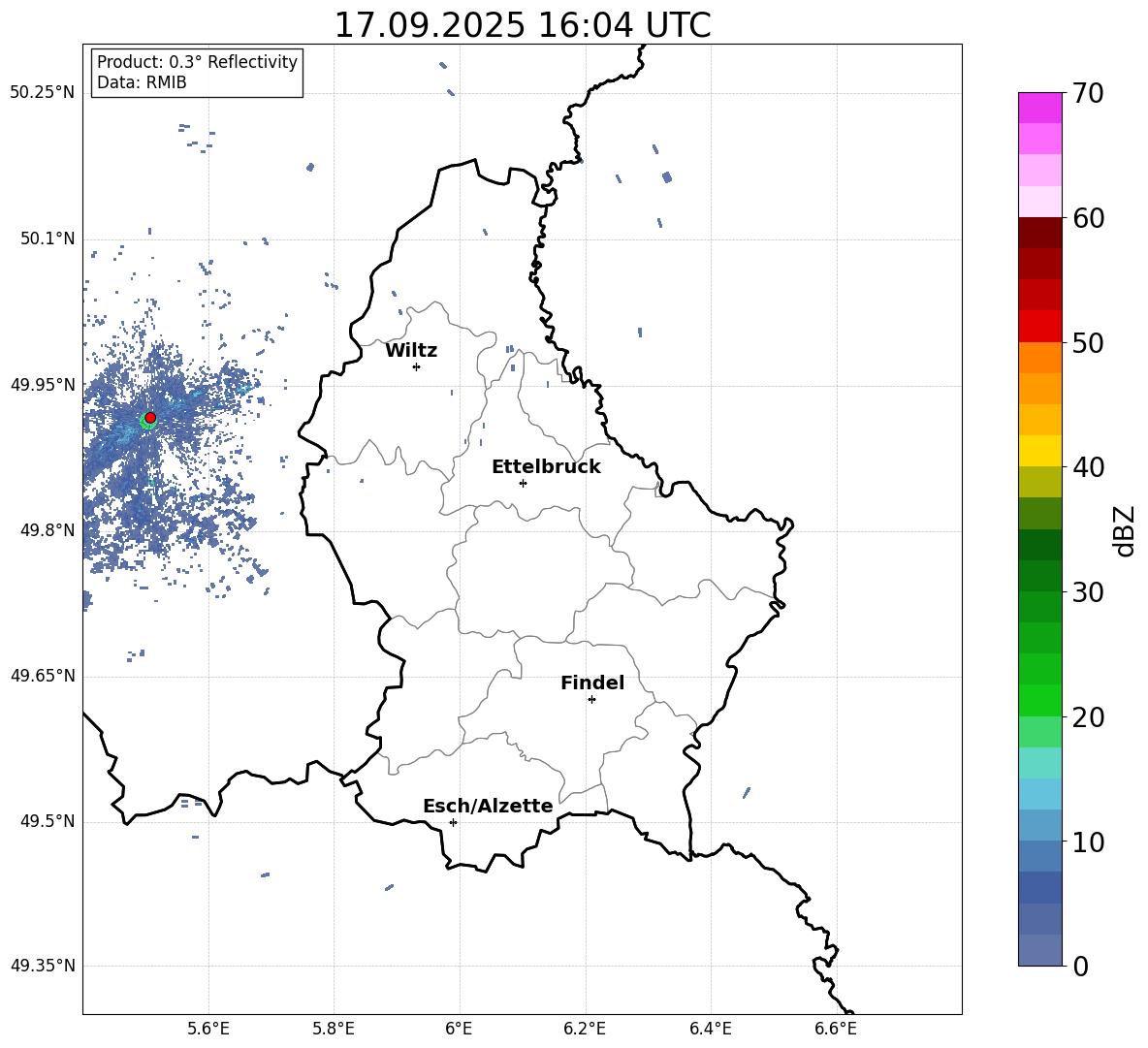The height and width of the screenshot is (1048, 1148).
Task: Click the title '17.09.2025 16:04 UTC'
Action: [x=522, y=25]
